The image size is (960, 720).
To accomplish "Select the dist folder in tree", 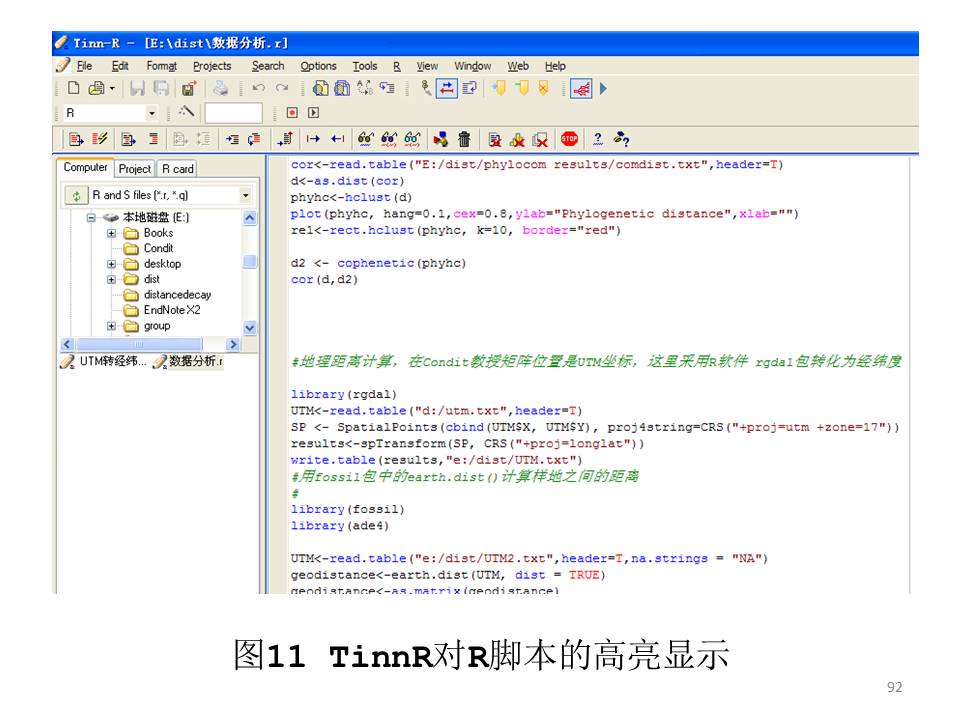I will point(151,280).
